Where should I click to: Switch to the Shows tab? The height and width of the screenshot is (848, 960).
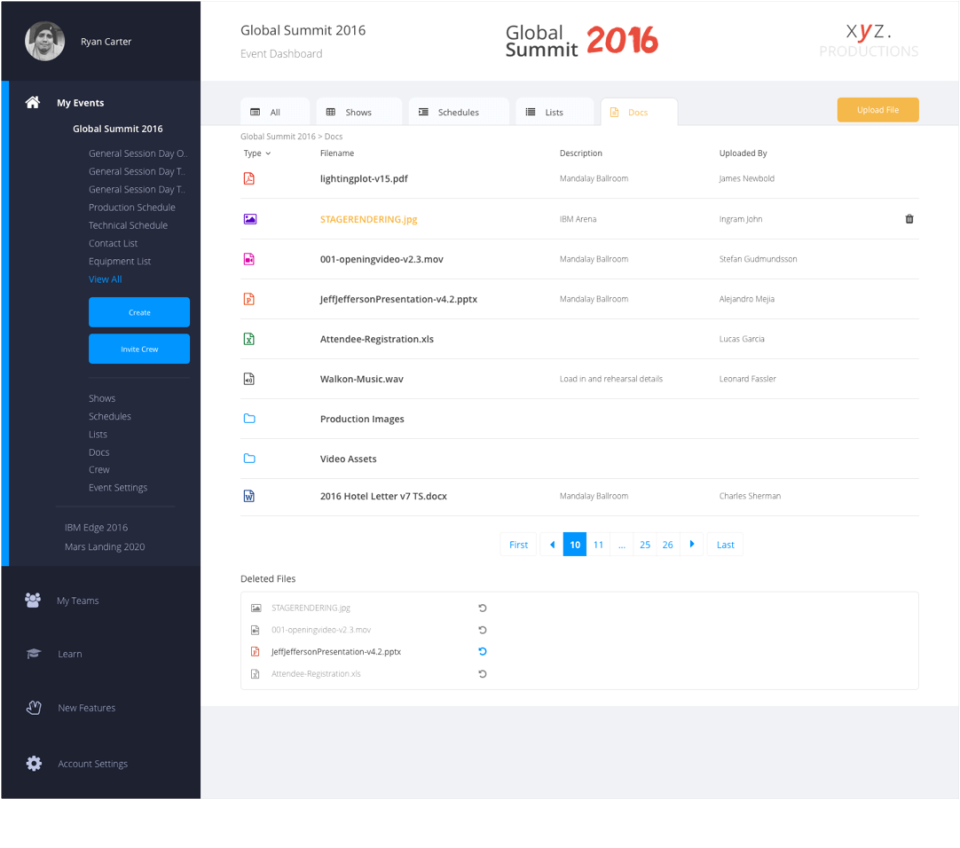358,111
